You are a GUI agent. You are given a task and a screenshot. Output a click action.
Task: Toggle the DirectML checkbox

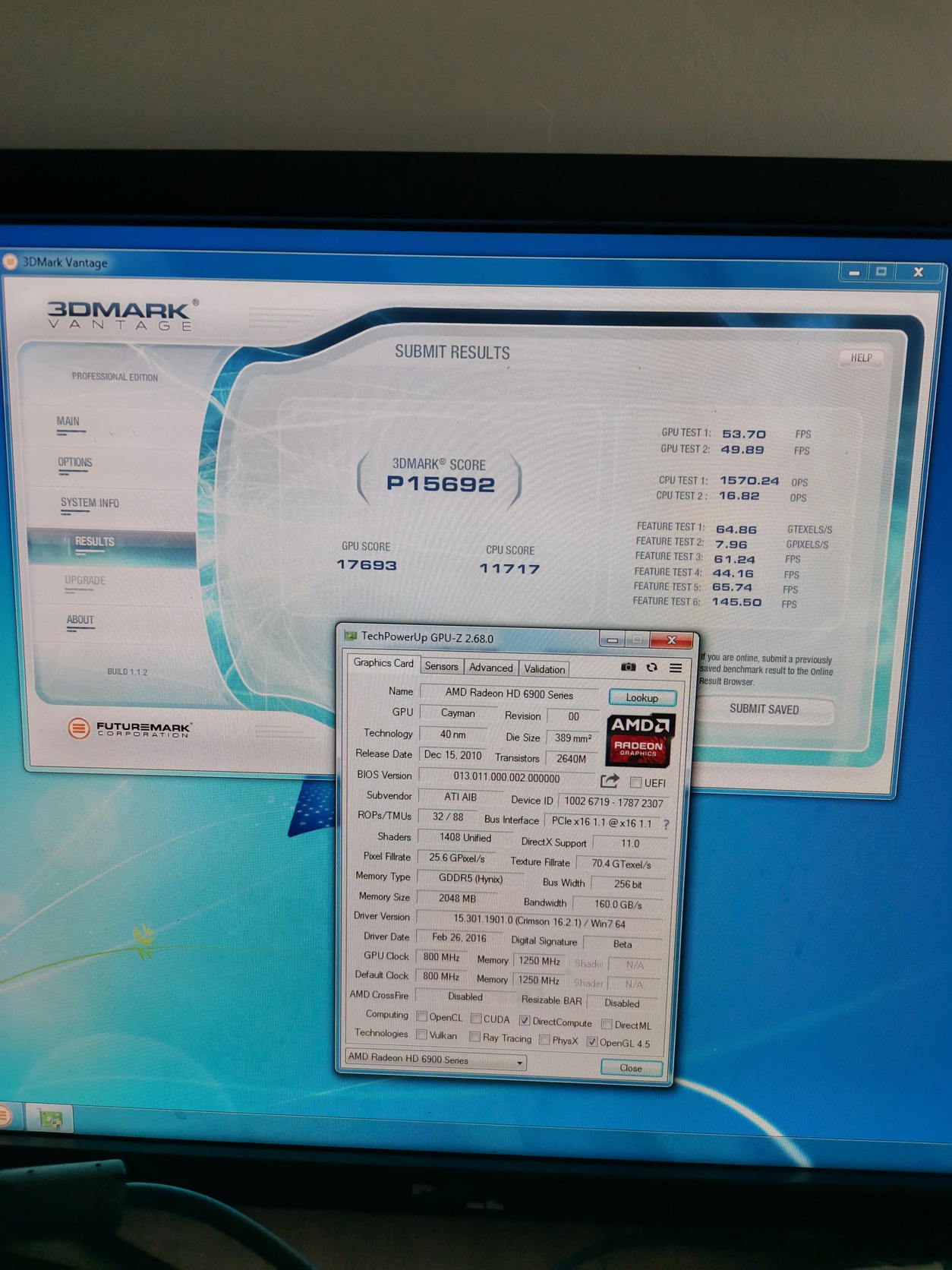(607, 1024)
